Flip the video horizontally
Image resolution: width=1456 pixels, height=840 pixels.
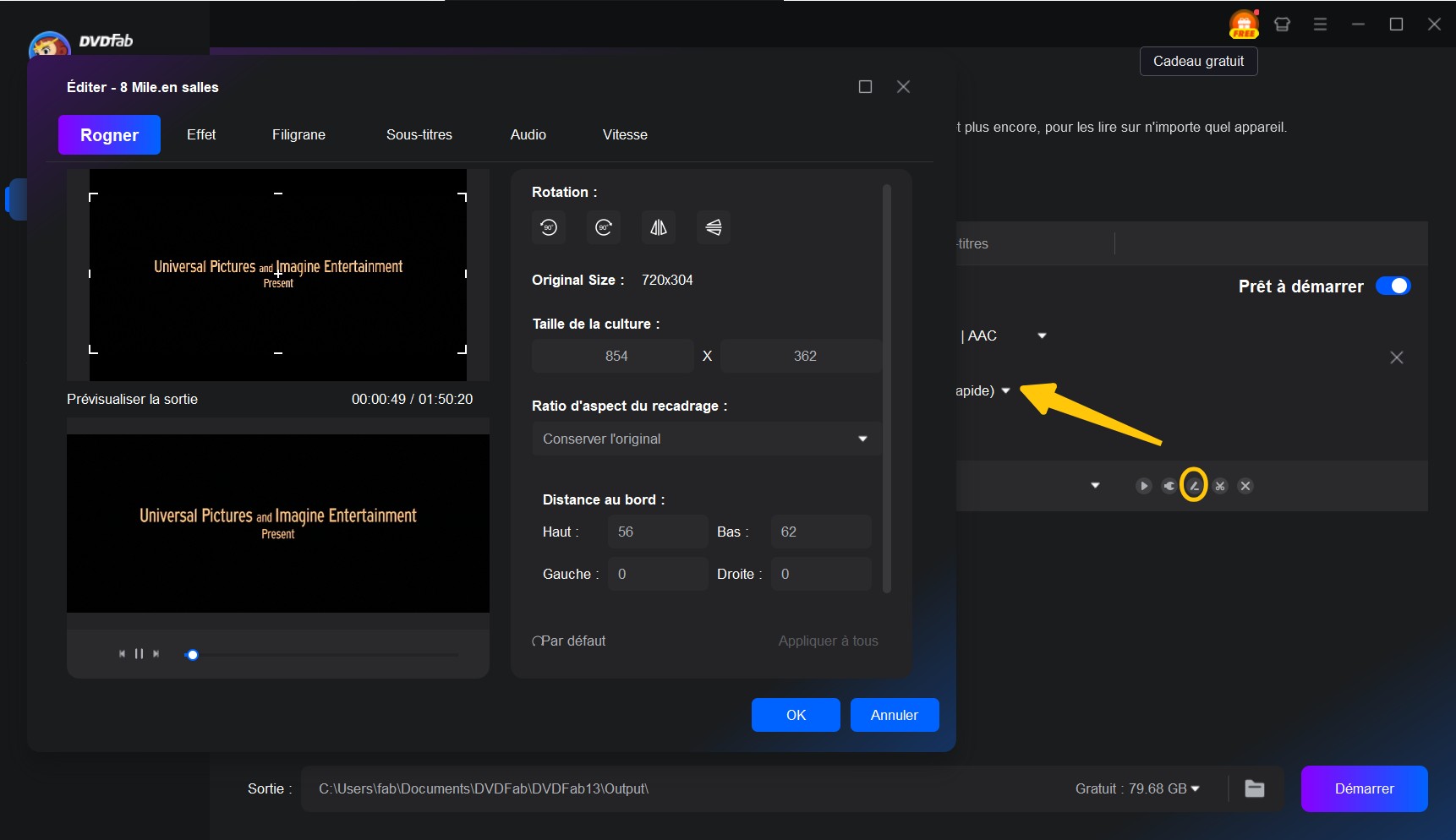point(659,227)
